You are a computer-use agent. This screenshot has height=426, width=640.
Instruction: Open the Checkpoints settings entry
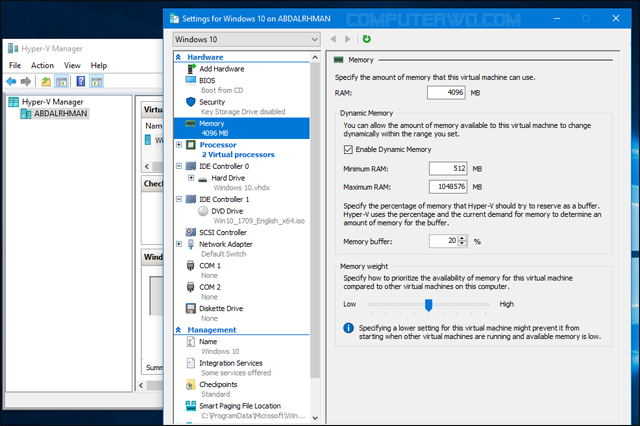(x=218, y=384)
